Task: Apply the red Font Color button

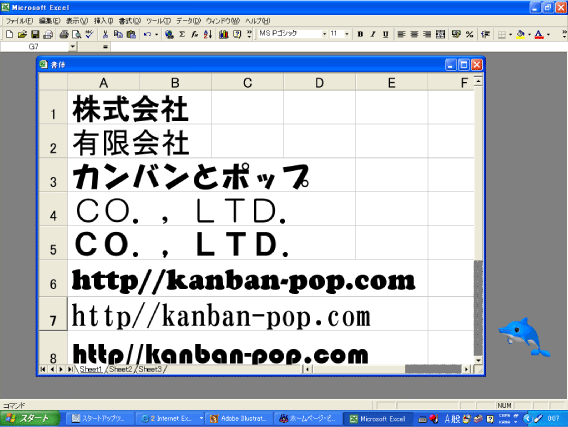Action: pyautogui.click(x=539, y=35)
